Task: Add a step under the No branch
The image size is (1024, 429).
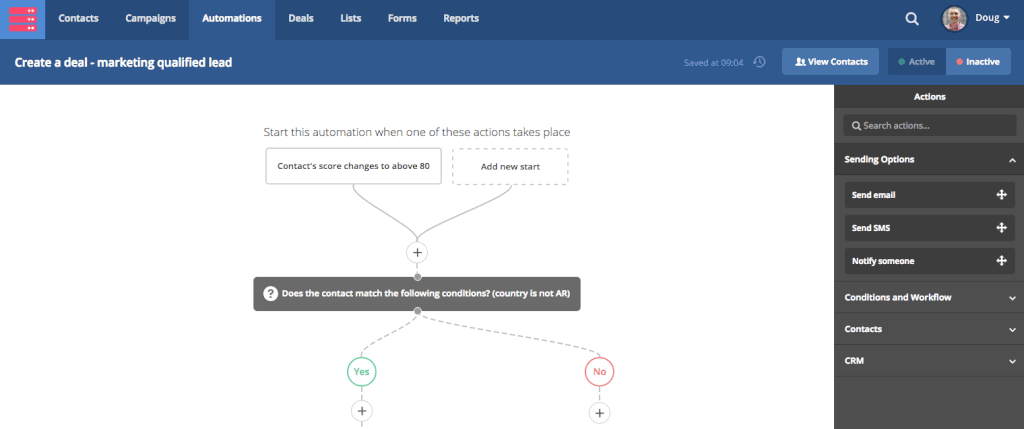Action: tap(599, 411)
